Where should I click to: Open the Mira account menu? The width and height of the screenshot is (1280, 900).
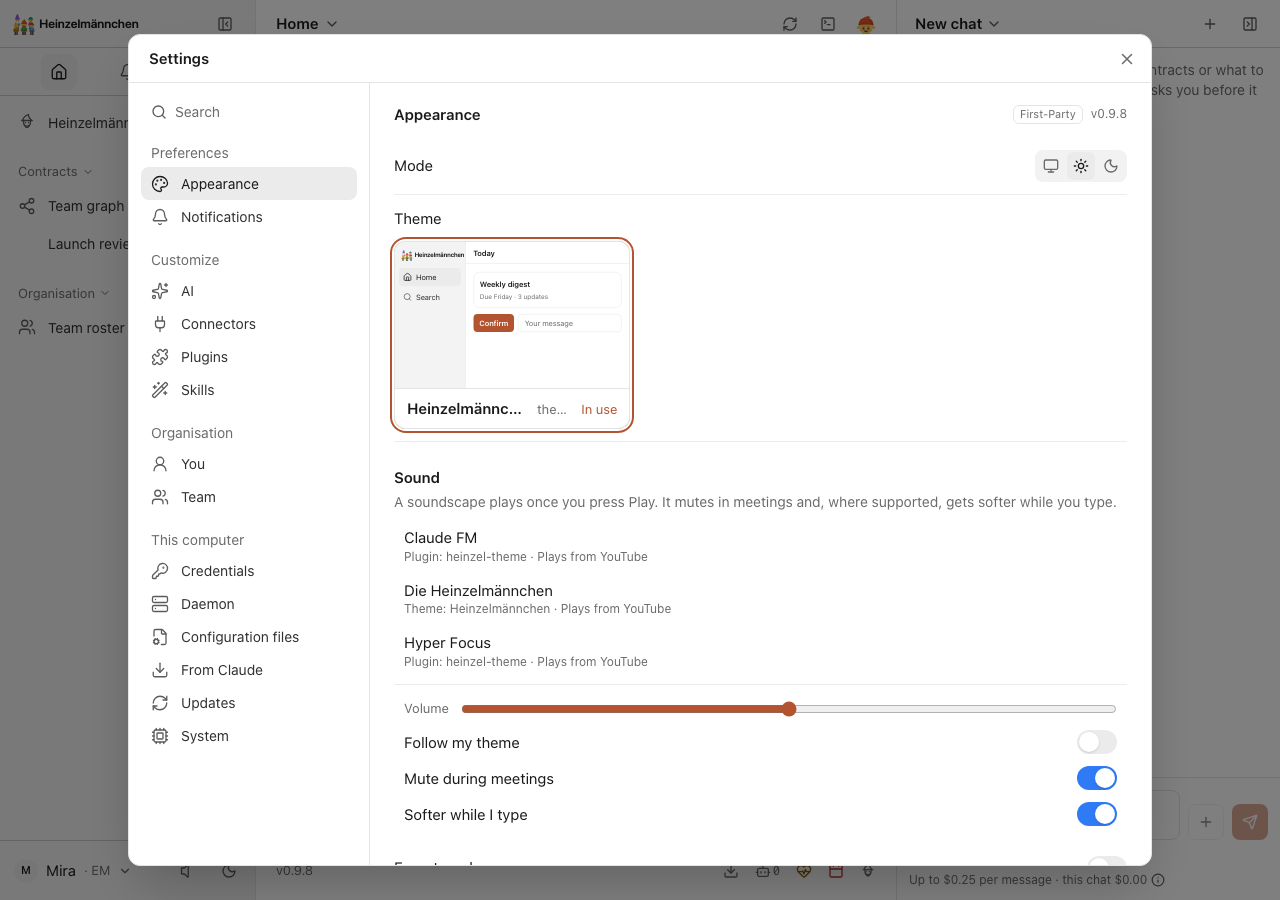(x=74, y=871)
